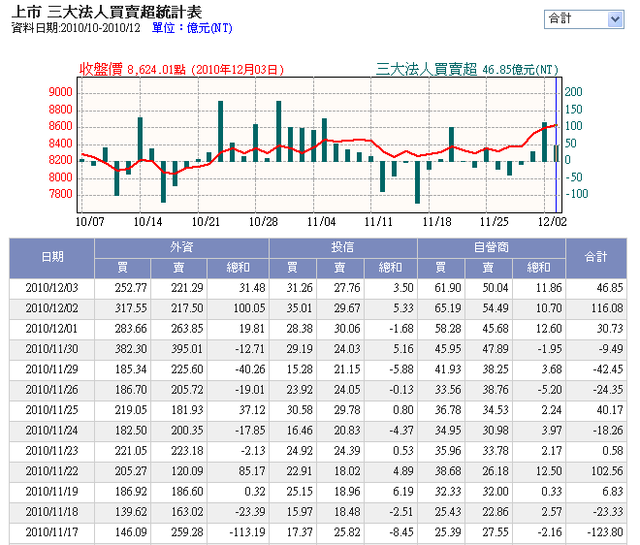
Task: Click the 收盤價 8,624.01點 chart legend
Action: pyautogui.click(x=181, y=69)
